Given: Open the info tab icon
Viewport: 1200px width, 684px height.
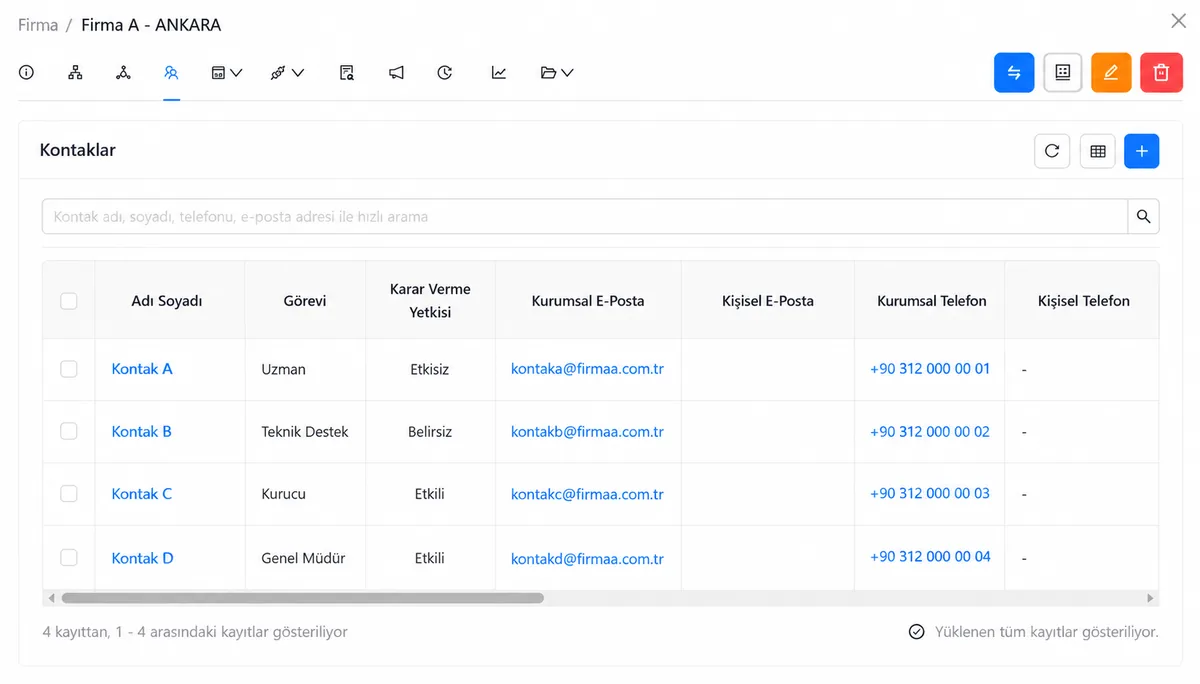Looking at the screenshot, I should click(x=27, y=72).
